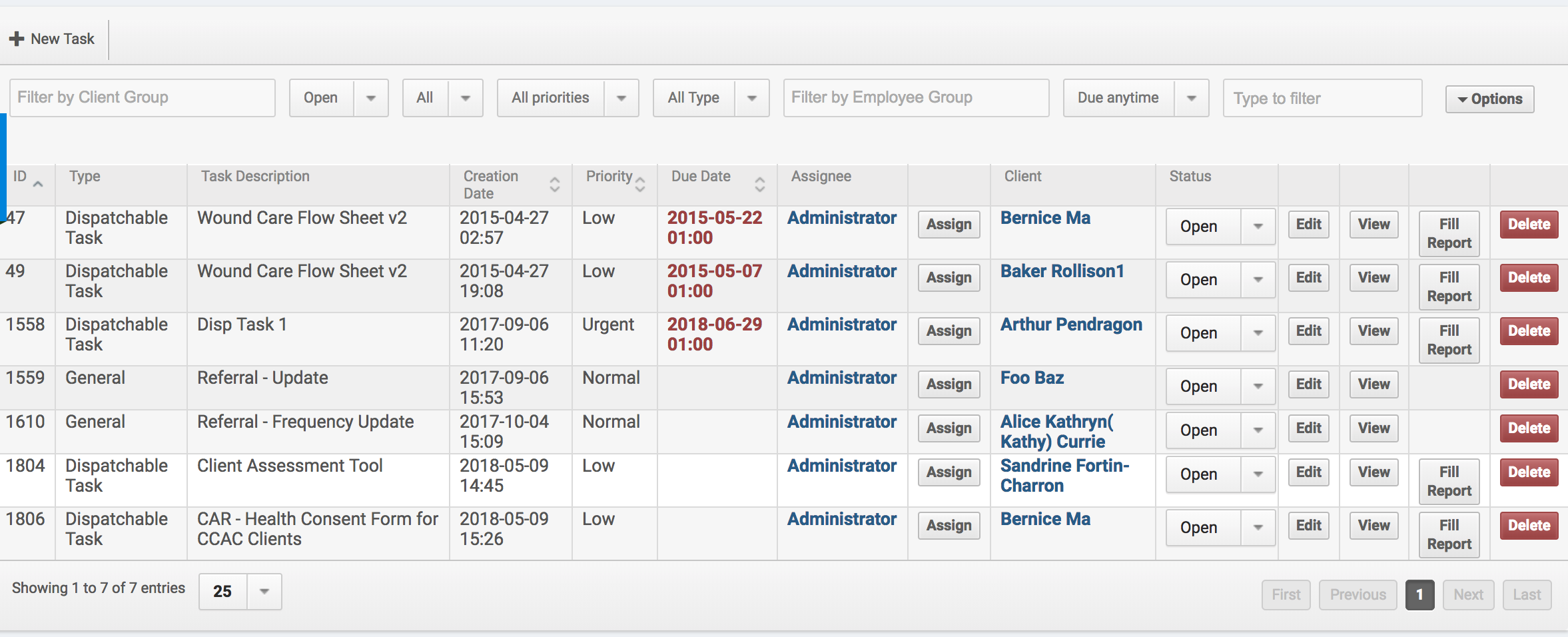The width and height of the screenshot is (1568, 637).
Task: Open the Options dropdown menu
Action: tap(1489, 99)
